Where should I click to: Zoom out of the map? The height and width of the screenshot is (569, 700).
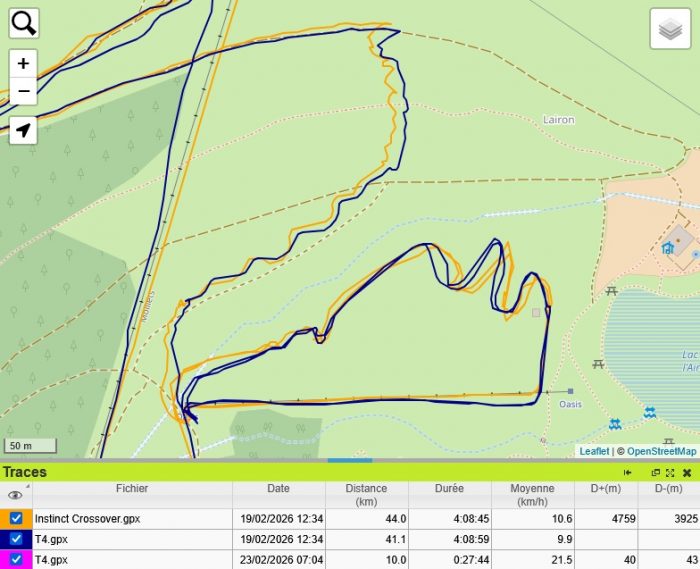[x=24, y=92]
